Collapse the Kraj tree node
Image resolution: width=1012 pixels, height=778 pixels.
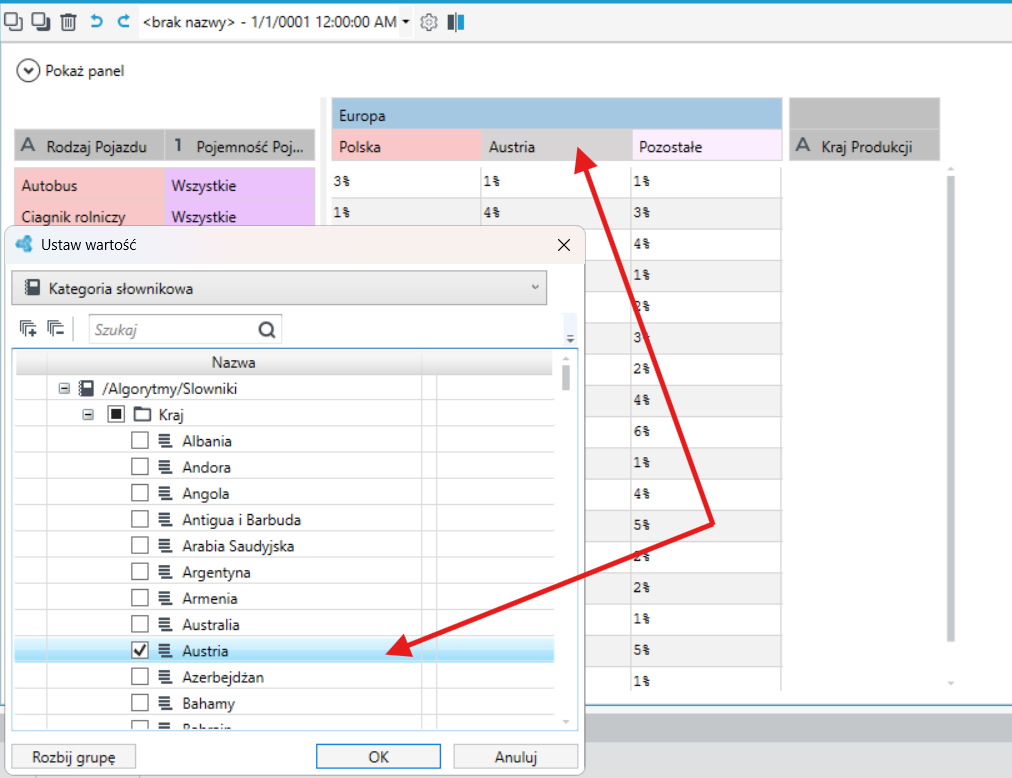(88, 414)
